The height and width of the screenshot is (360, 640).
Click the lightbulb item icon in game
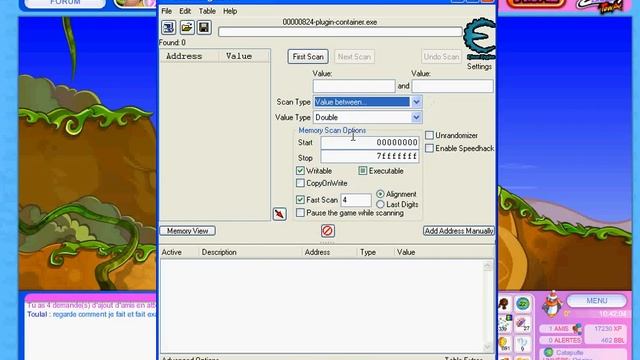pos(504,343)
